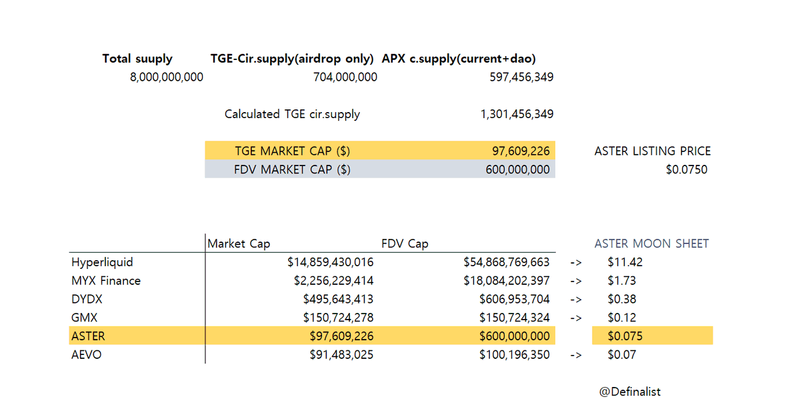Select the "APX c.supply(current+dao)" header
This screenshot has height=417, width=800.
(x=459, y=59)
